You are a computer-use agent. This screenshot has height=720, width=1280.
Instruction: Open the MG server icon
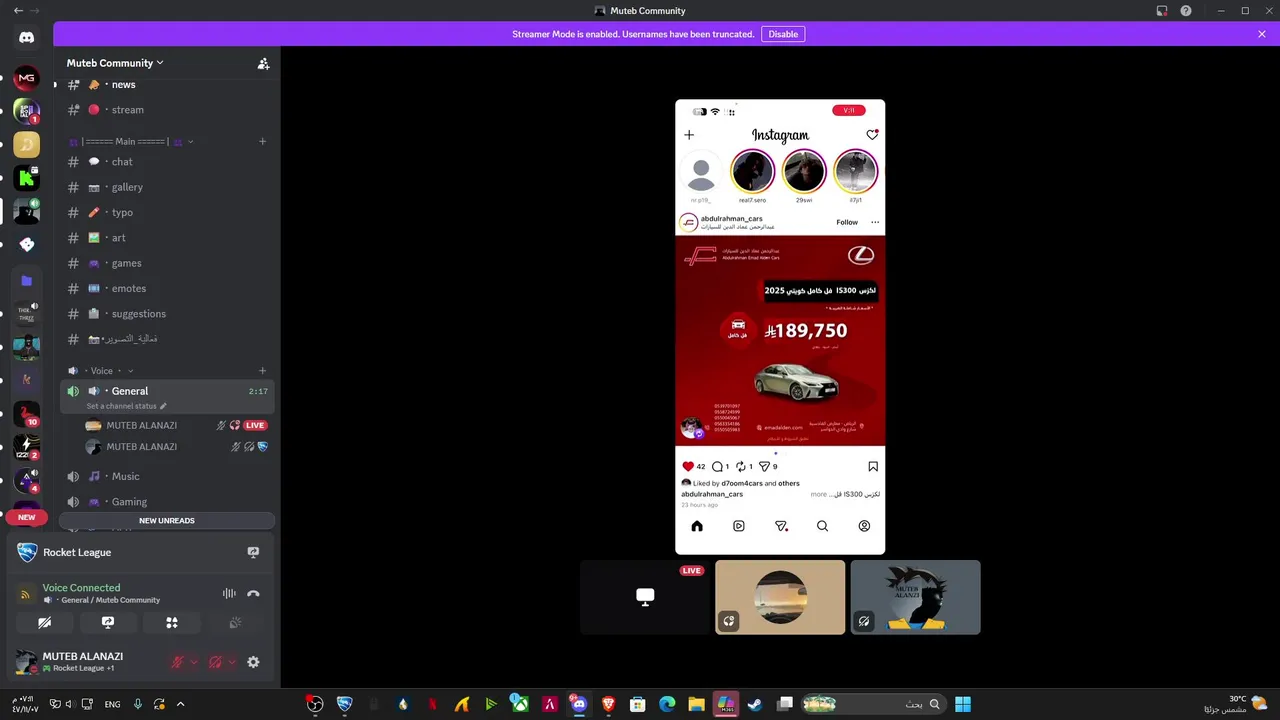(x=26, y=78)
